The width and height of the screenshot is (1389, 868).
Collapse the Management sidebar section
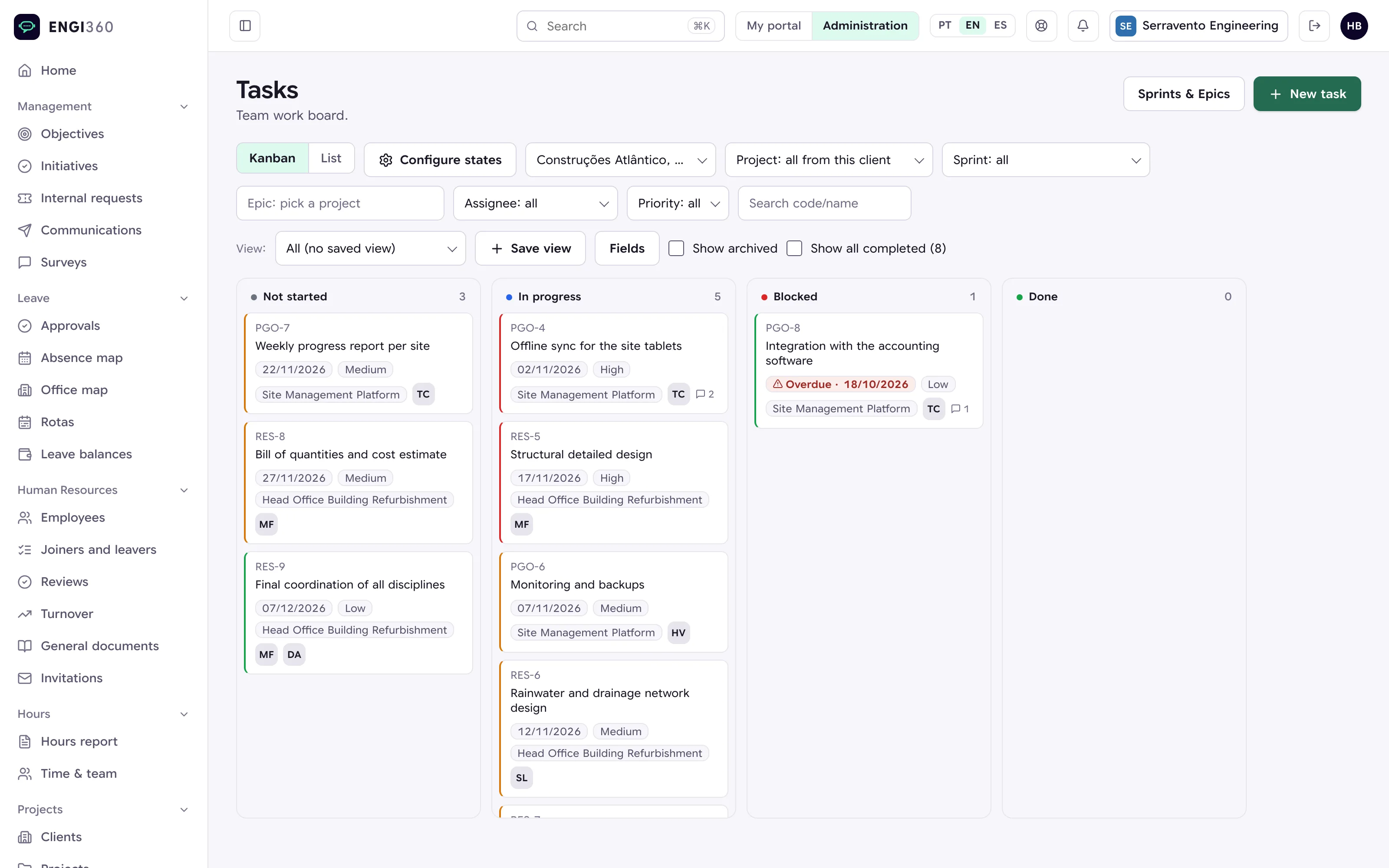tap(103, 106)
